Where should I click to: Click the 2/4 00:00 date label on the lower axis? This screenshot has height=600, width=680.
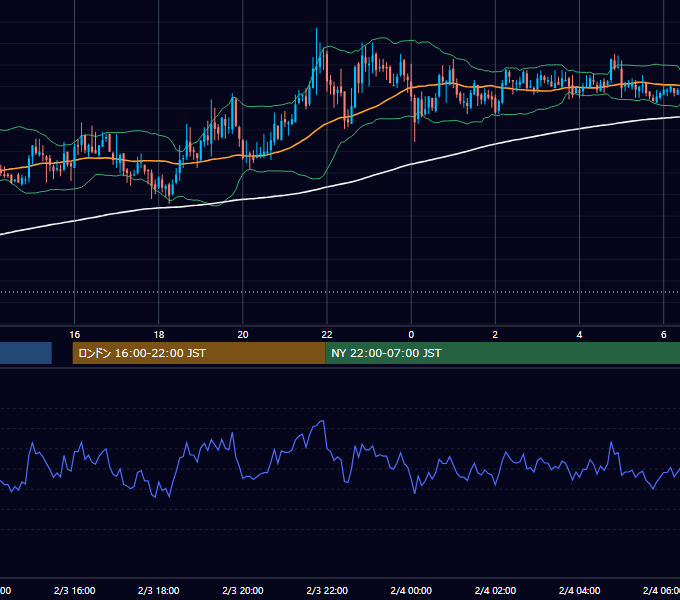point(411,590)
